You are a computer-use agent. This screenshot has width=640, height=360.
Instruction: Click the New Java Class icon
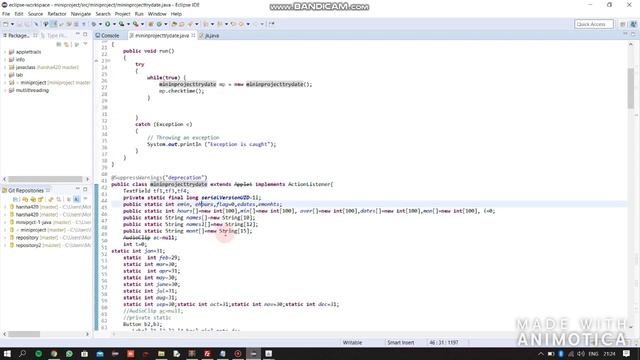tap(159, 24)
